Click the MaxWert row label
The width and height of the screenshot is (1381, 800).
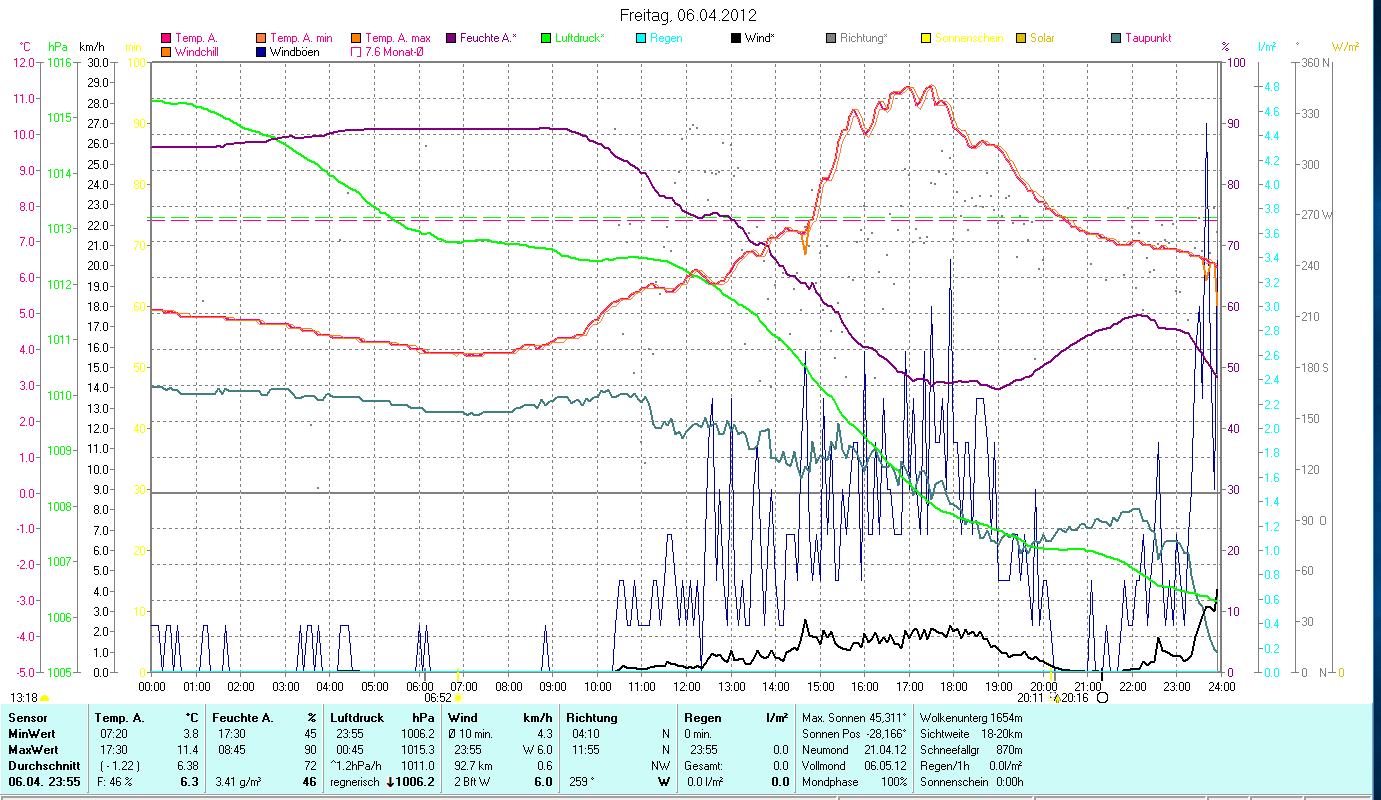click(x=33, y=750)
